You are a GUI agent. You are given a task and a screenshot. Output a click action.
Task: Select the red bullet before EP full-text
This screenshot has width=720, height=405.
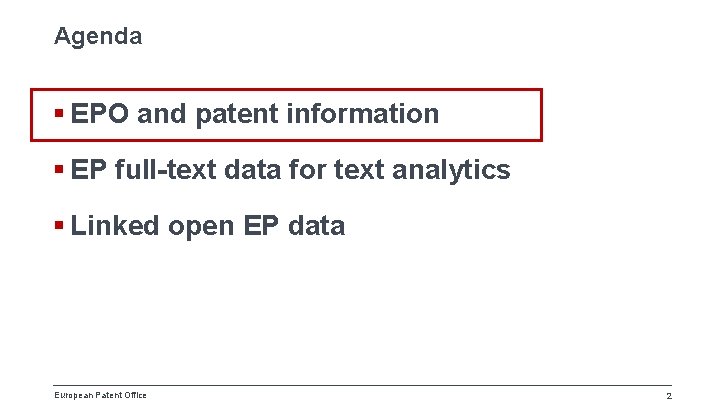59,169
